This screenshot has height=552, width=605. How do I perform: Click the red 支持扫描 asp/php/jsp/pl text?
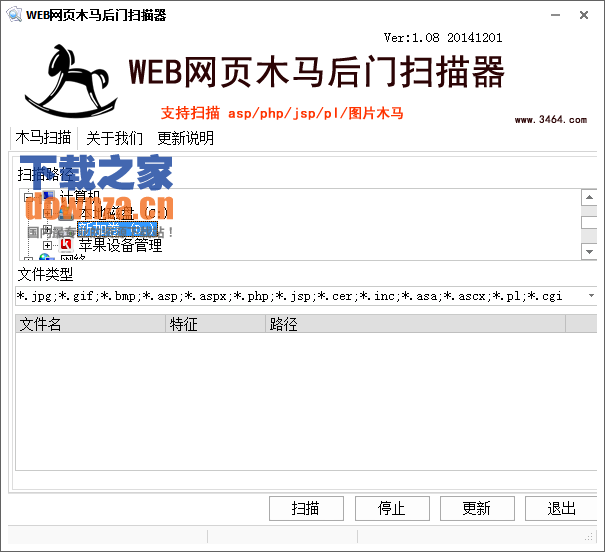coord(282,113)
